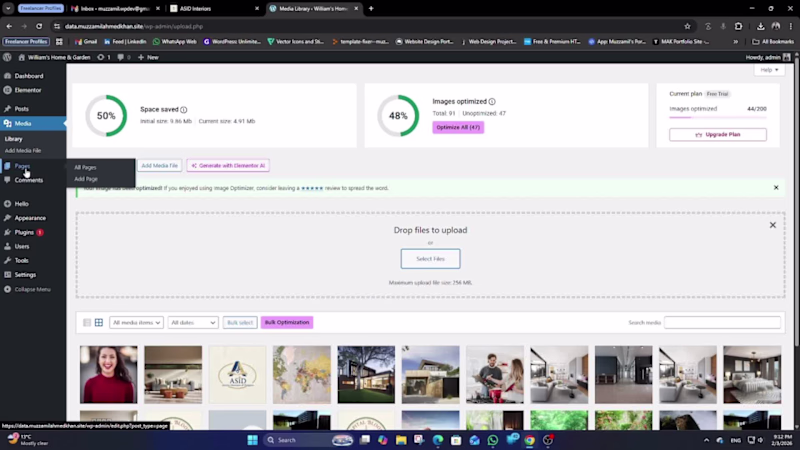This screenshot has width=800, height=450.
Task: Open WhatsApp from the Windows taskbar
Action: (492, 440)
